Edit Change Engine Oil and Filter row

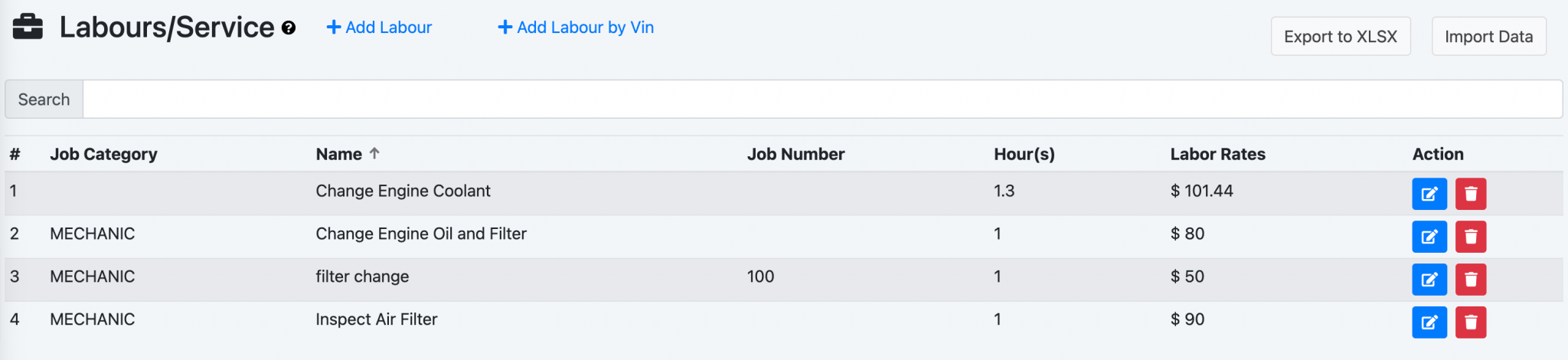click(1429, 237)
